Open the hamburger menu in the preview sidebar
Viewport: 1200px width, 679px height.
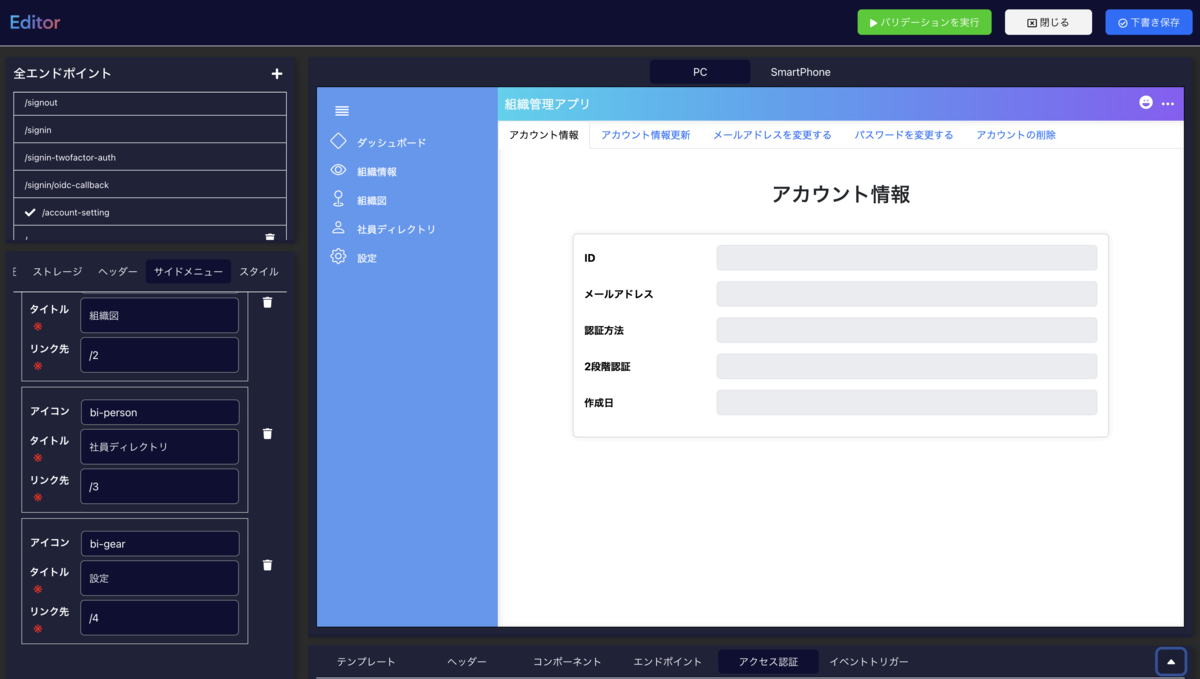(x=342, y=111)
